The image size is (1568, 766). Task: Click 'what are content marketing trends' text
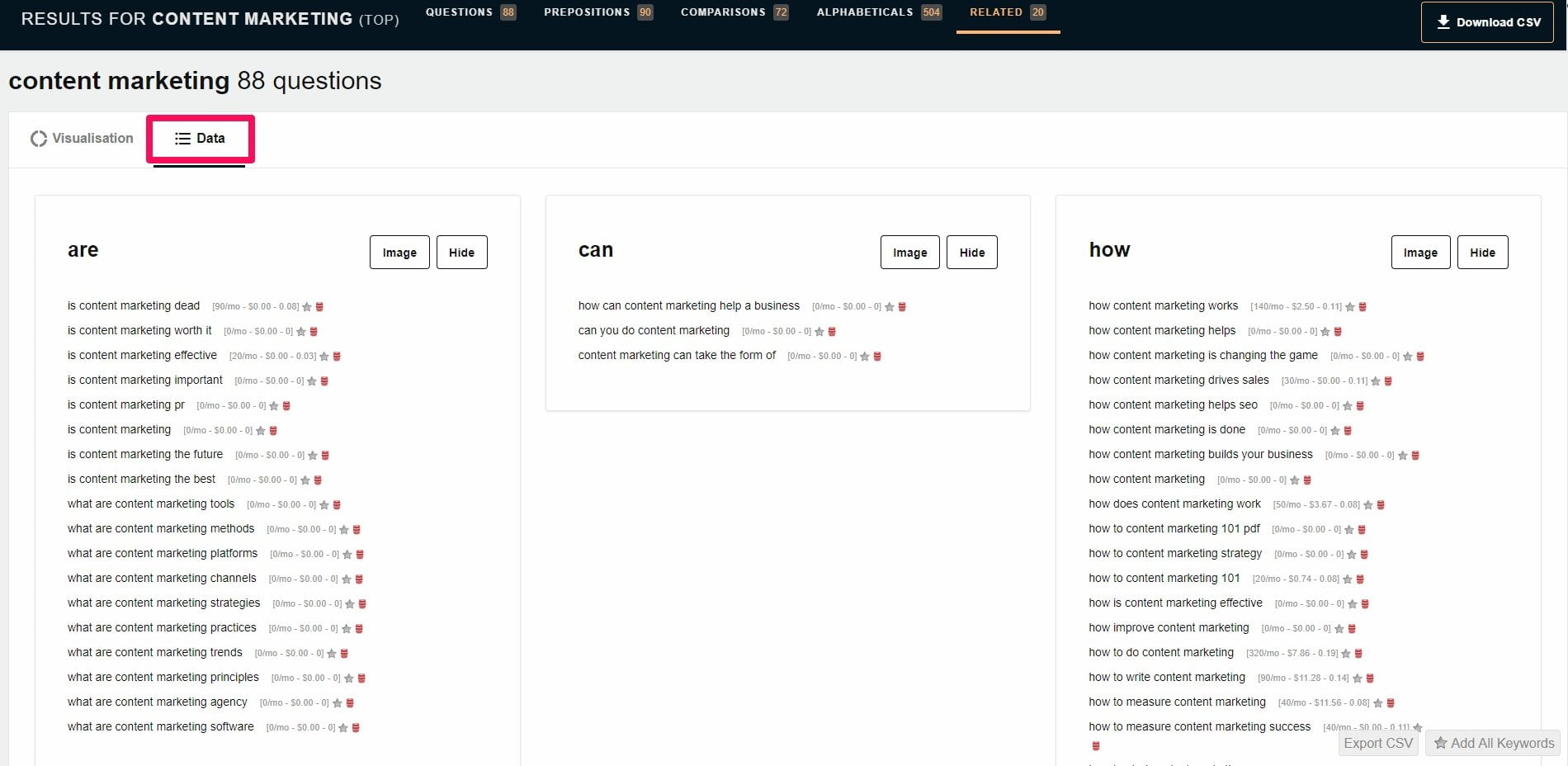(x=155, y=652)
